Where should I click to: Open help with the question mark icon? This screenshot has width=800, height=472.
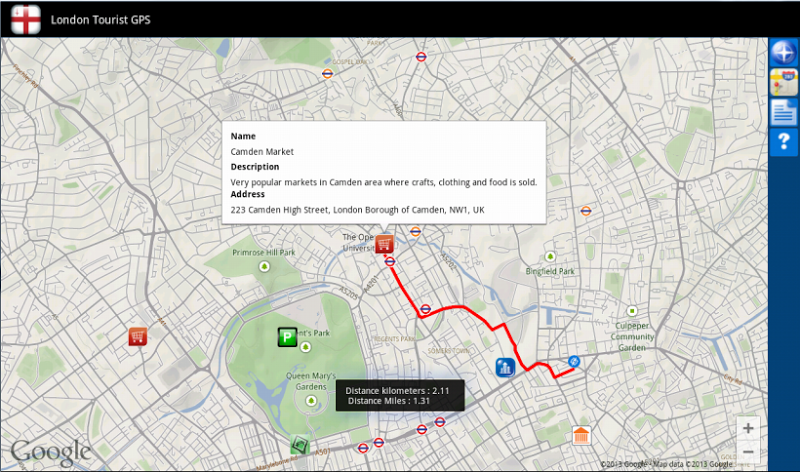[784, 142]
